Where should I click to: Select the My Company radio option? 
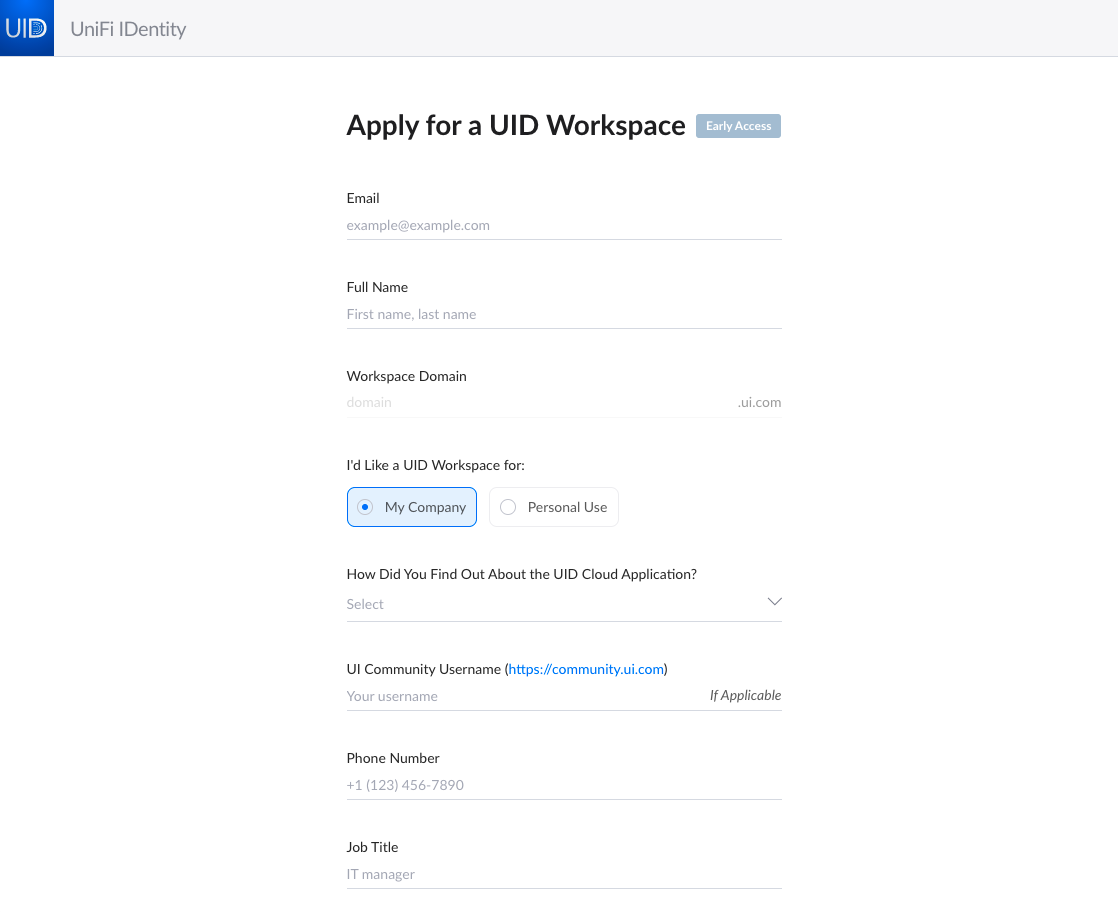pyautogui.click(x=411, y=507)
